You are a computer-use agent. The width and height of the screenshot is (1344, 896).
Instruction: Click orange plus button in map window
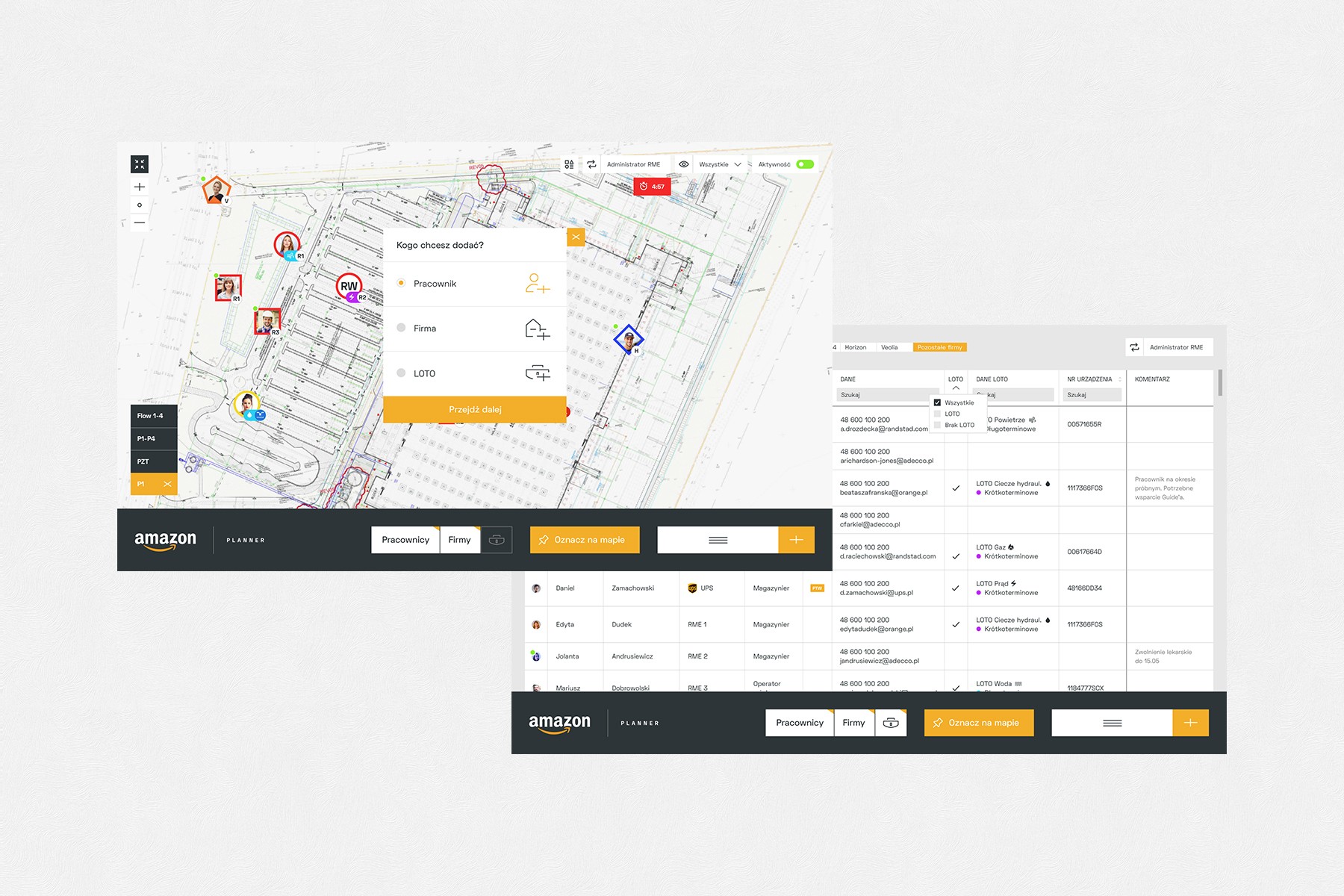pyautogui.click(x=796, y=540)
